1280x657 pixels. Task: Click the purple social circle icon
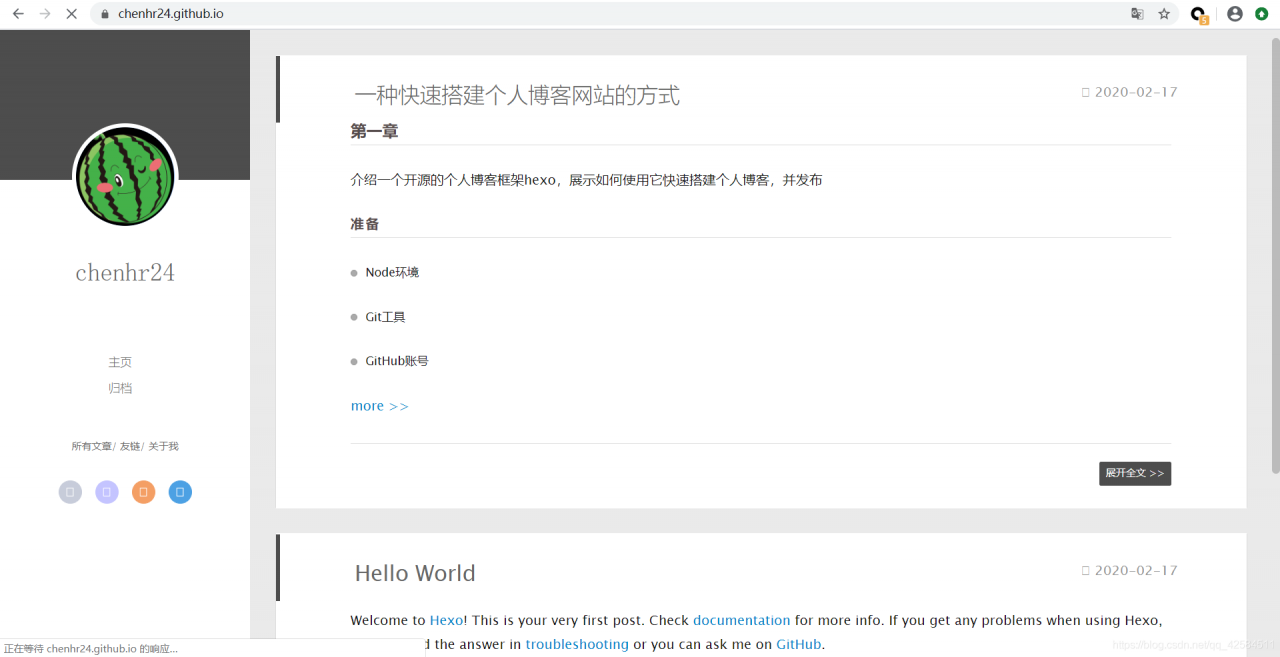click(x=107, y=492)
